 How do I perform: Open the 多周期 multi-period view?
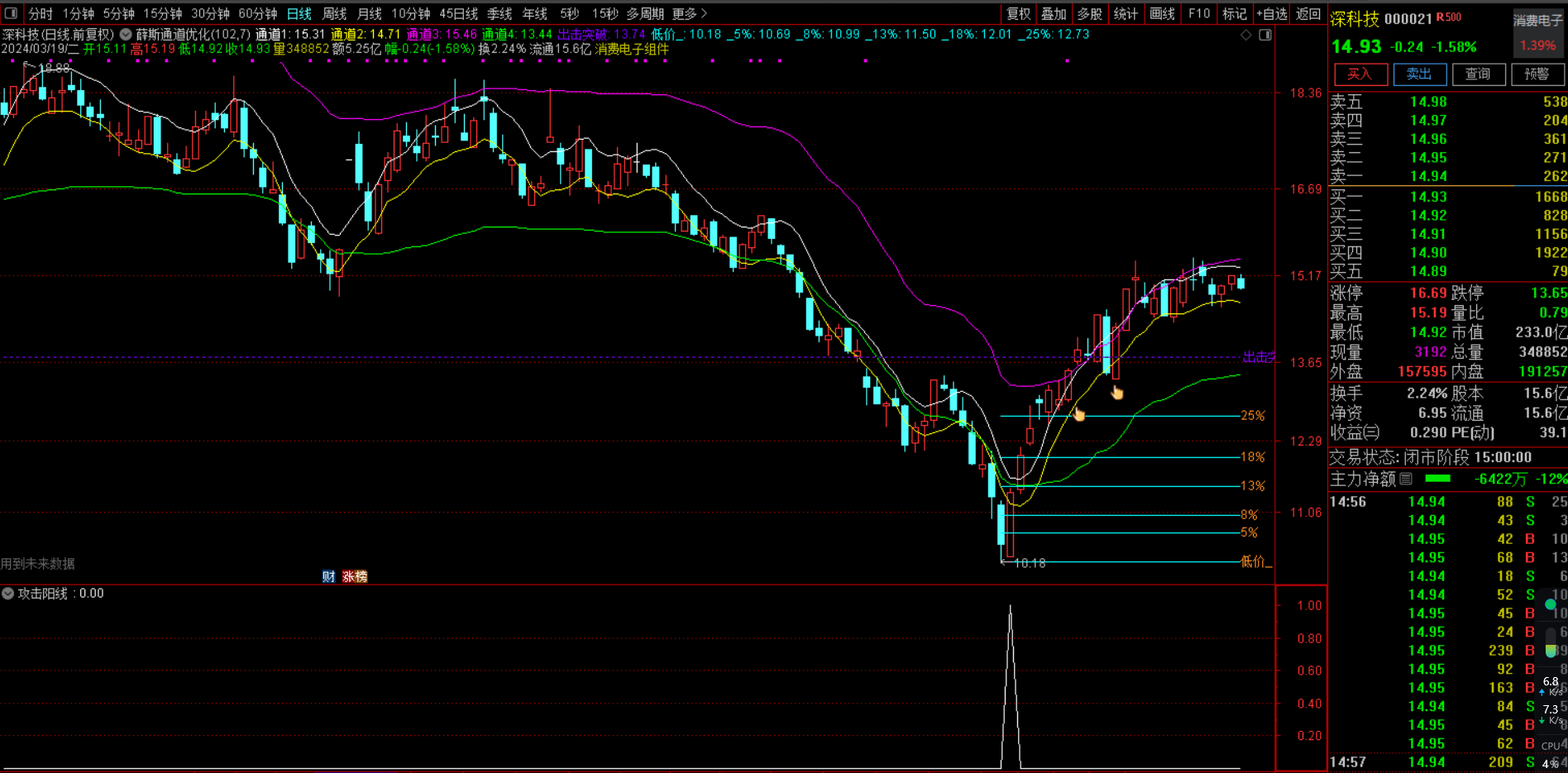coord(645,13)
